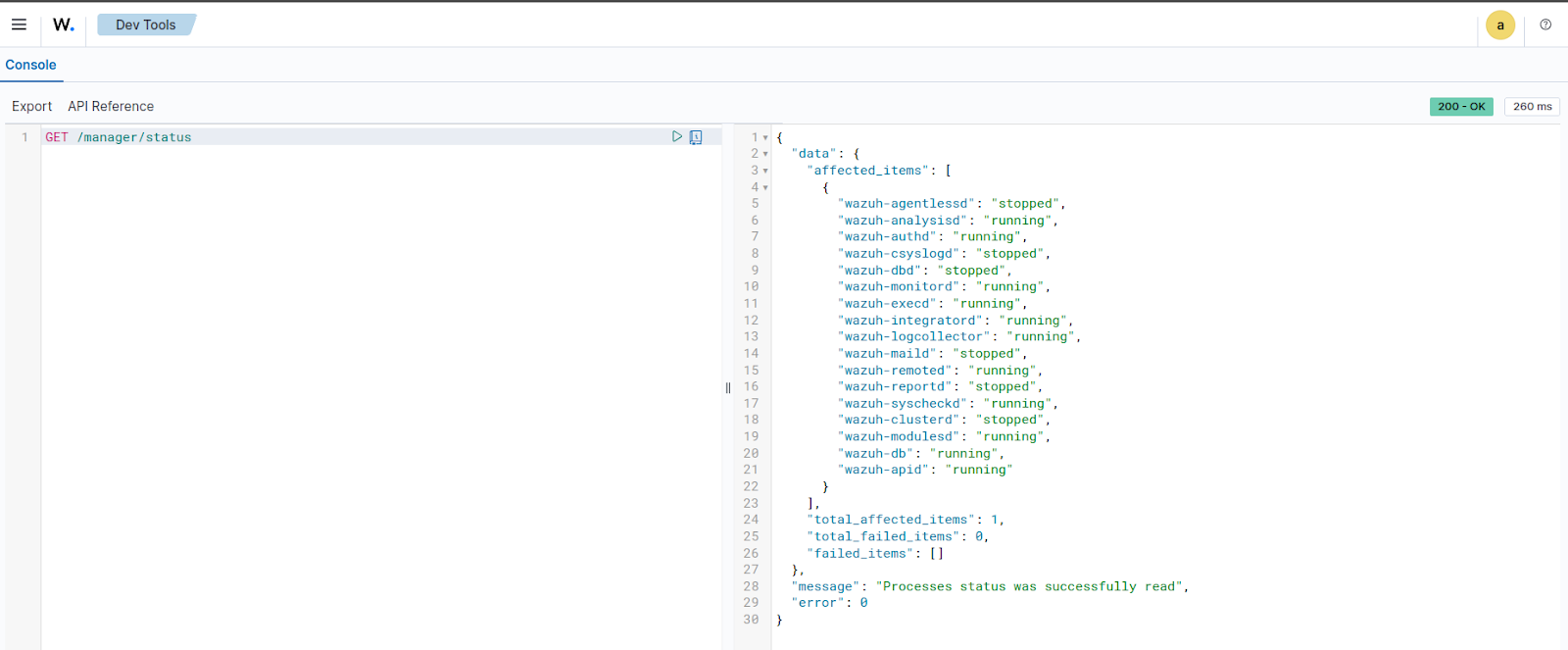This screenshot has width=1568, height=650.
Task: Click the "wazuh-maild" key in the response
Action: coord(888,354)
